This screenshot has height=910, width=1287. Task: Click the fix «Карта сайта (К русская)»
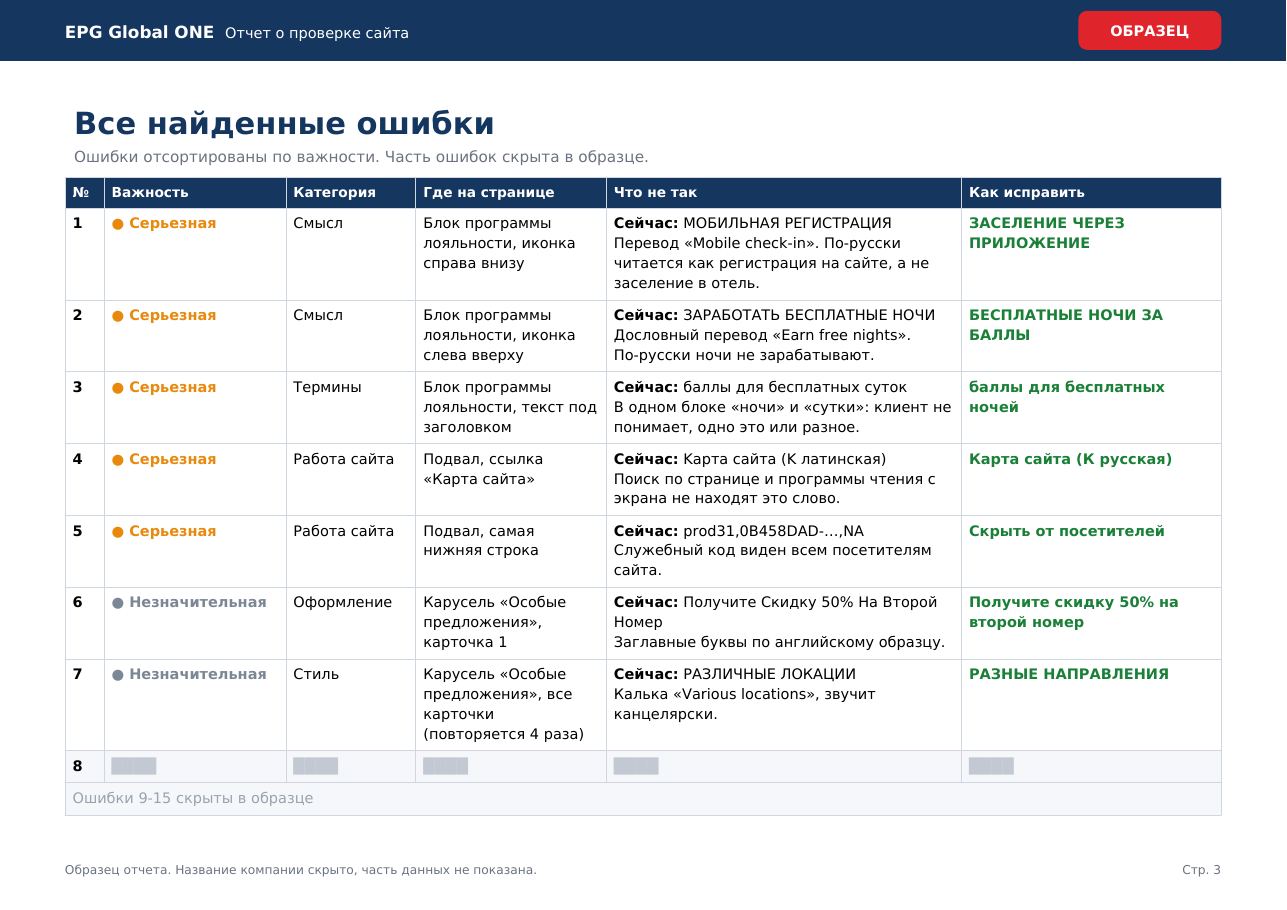tap(1070, 459)
